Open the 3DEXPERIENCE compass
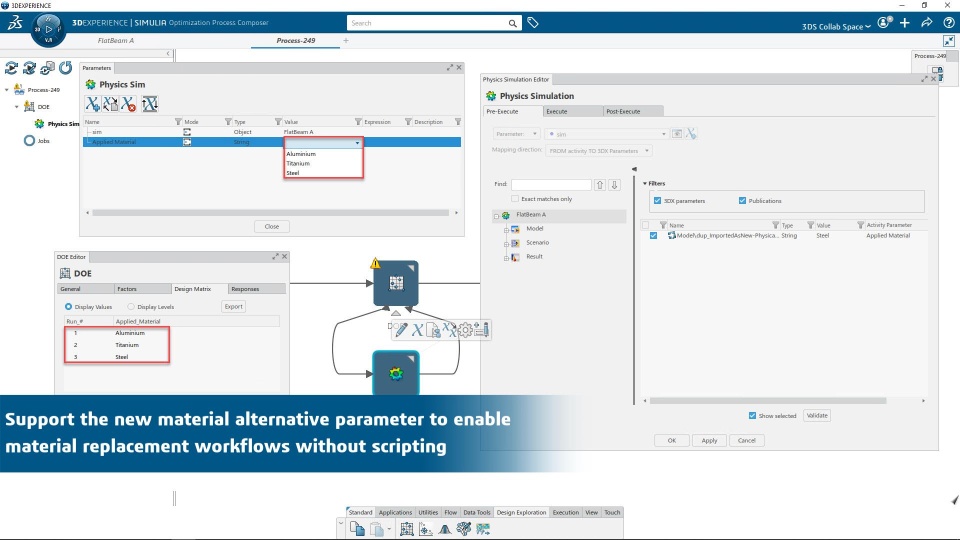Screen dimensions: 960x540 coord(48,30)
